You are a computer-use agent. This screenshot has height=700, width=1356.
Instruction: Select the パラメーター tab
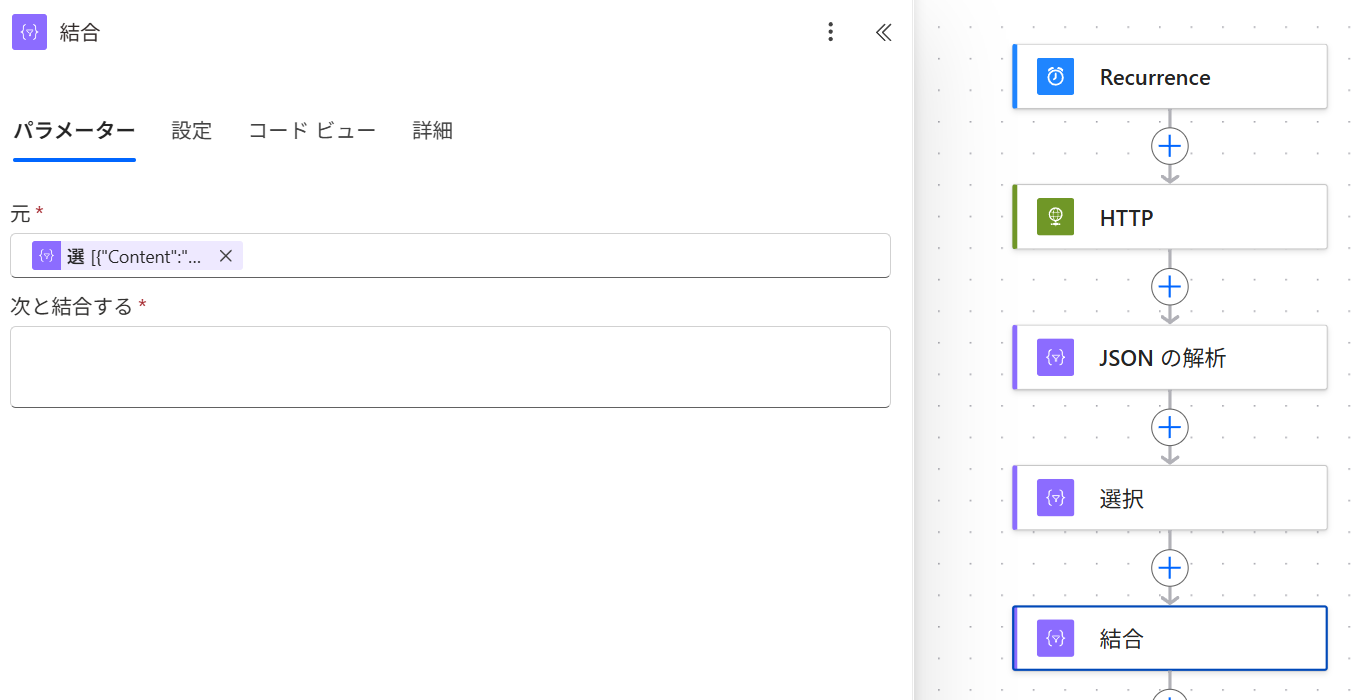click(x=74, y=131)
